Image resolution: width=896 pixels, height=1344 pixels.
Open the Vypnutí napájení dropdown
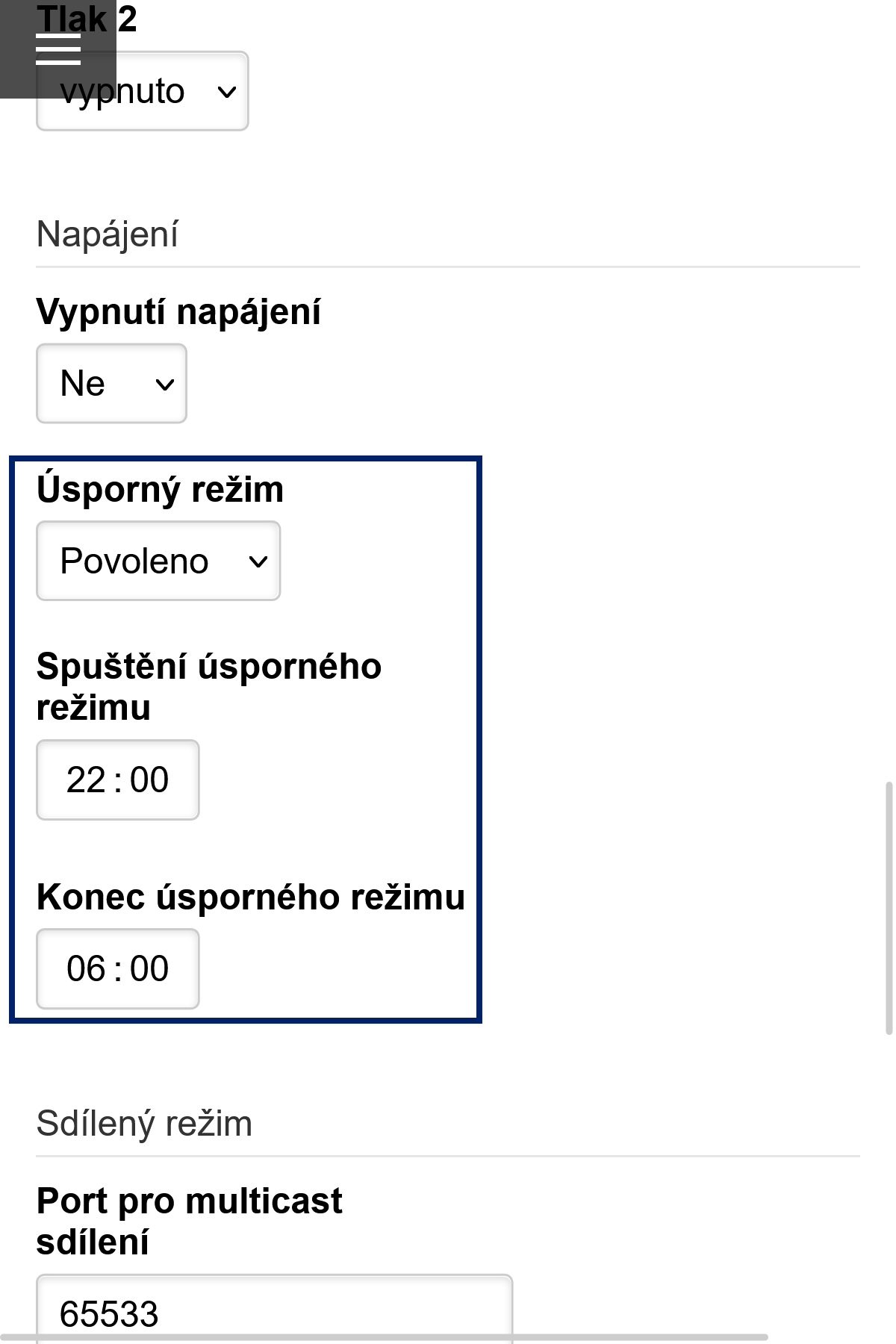111,383
